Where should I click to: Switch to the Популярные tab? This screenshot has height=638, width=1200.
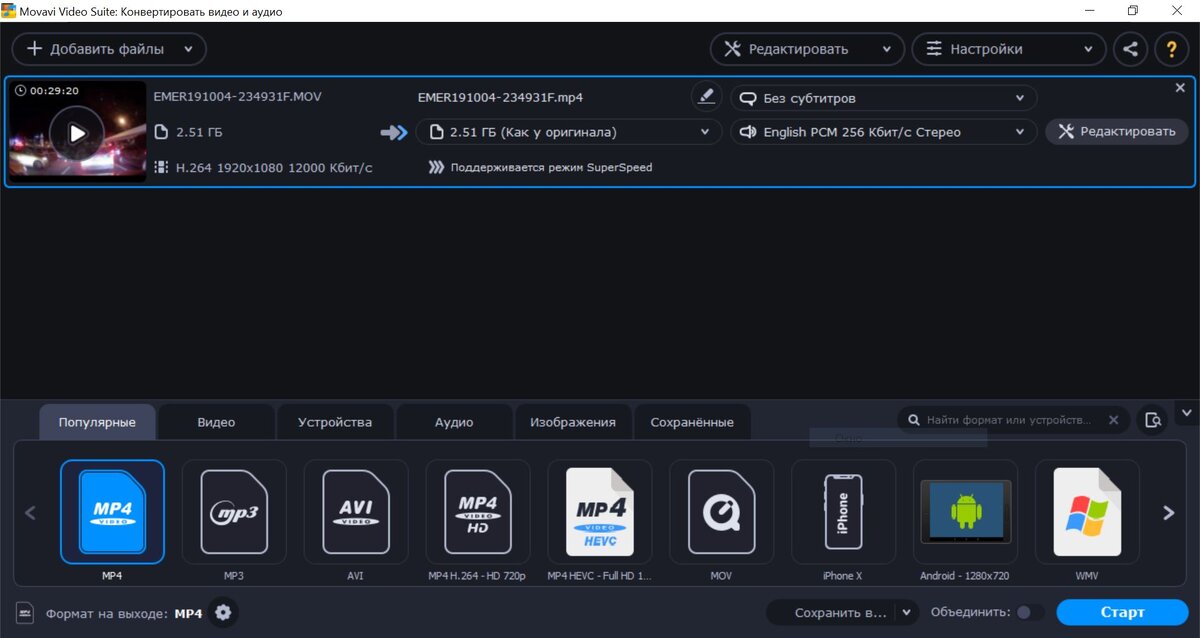(x=97, y=422)
